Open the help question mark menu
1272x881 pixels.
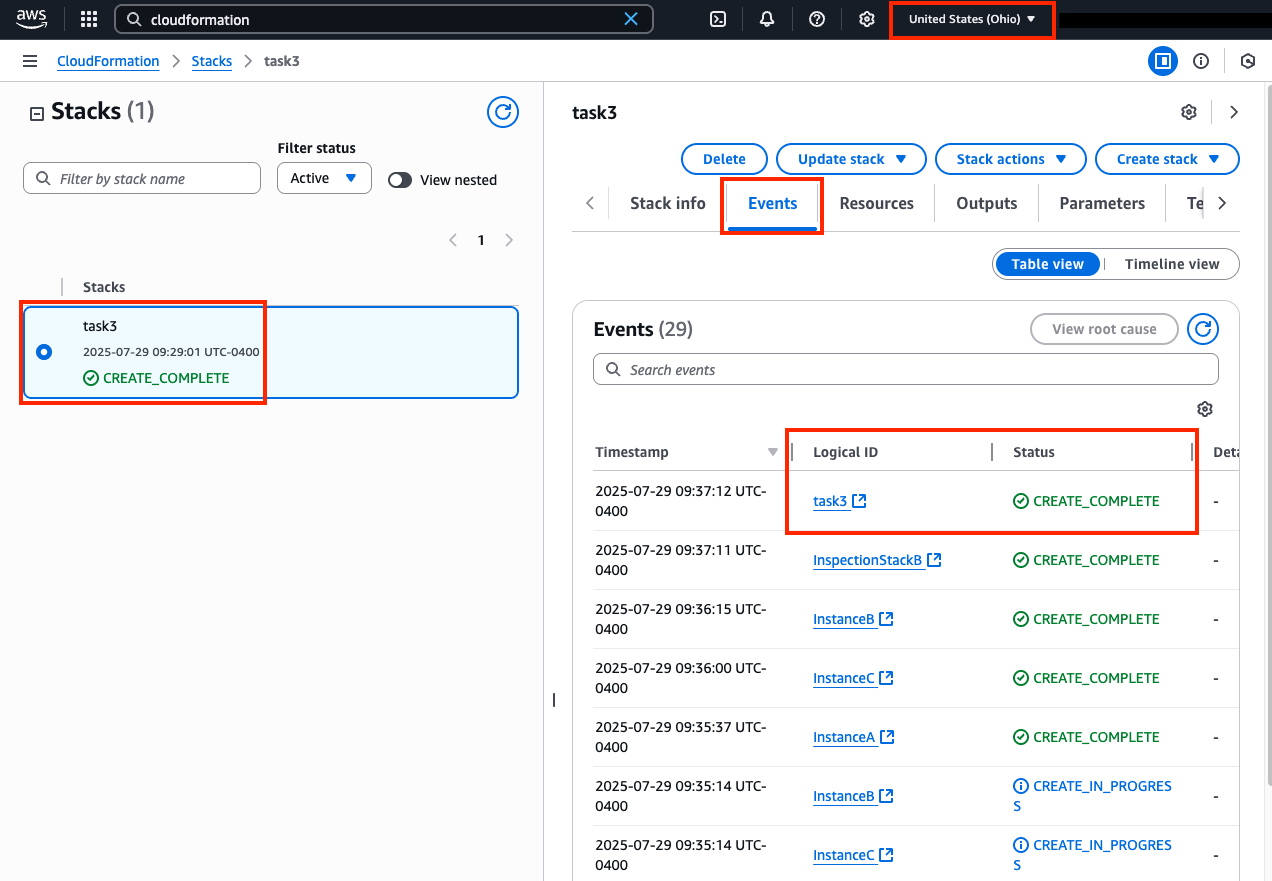[x=817, y=19]
